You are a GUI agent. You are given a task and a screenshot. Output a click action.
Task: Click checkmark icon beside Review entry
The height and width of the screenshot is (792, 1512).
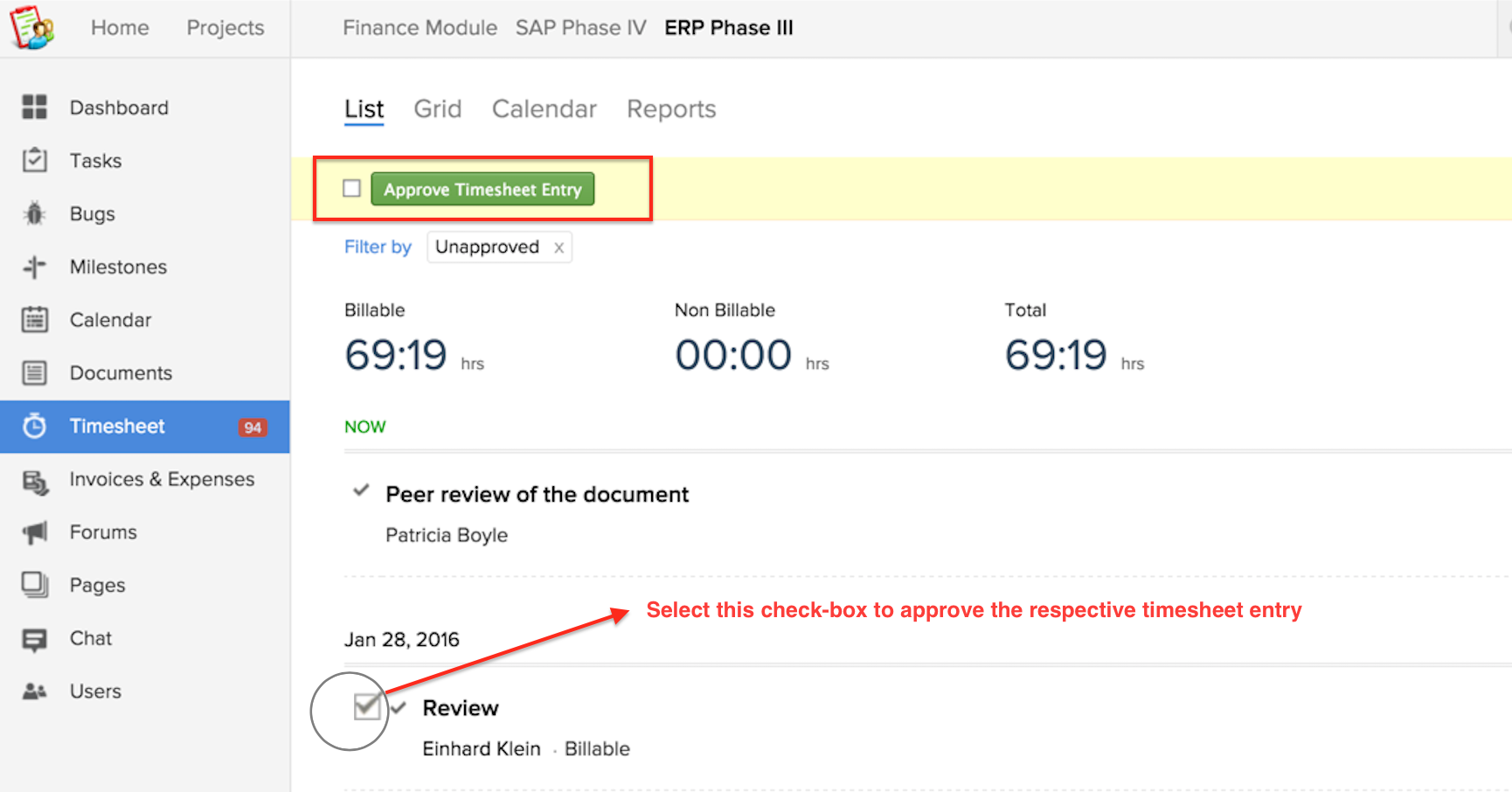[x=399, y=707]
